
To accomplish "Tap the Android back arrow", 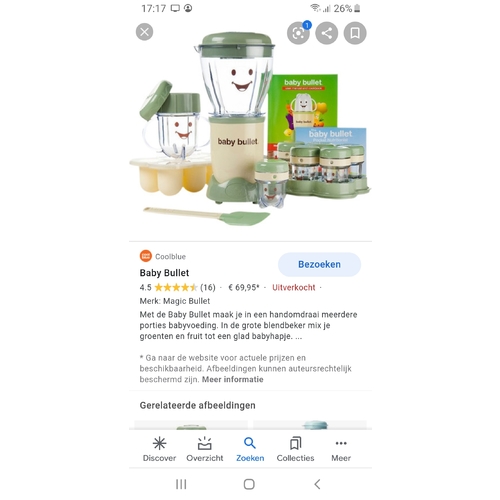I will 317,484.
